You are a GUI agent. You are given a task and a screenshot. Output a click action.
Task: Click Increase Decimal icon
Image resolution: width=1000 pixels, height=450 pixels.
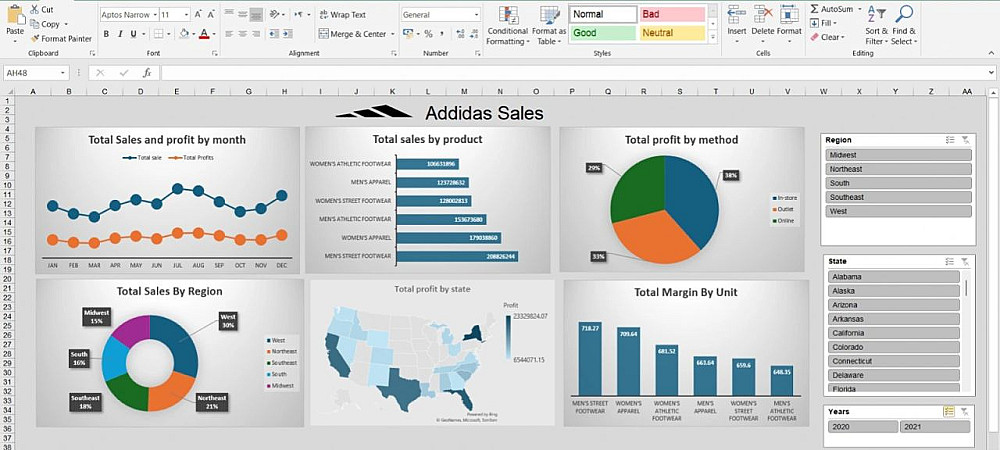(459, 34)
